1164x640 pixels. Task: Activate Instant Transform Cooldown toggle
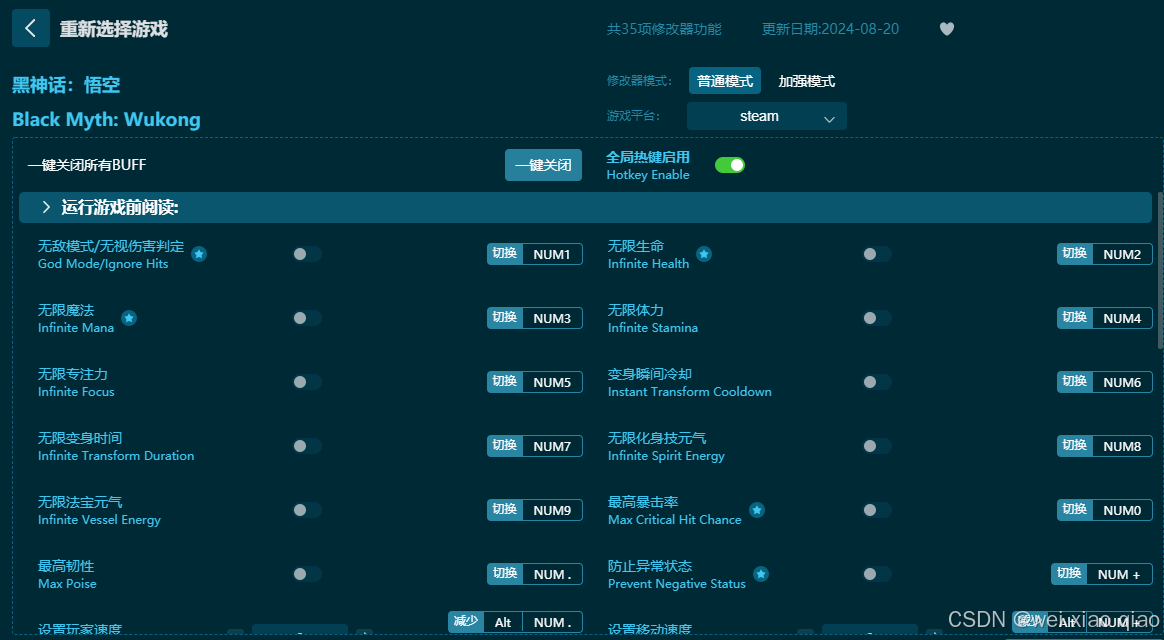click(877, 382)
